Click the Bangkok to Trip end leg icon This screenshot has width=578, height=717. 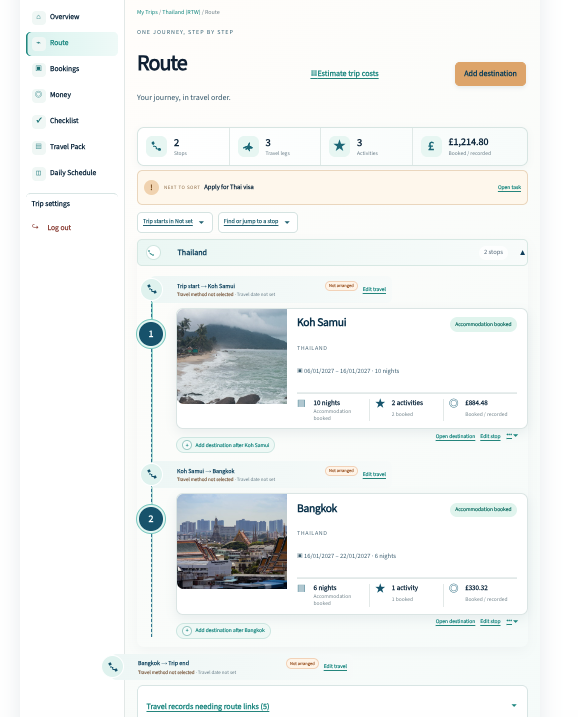coord(112,667)
